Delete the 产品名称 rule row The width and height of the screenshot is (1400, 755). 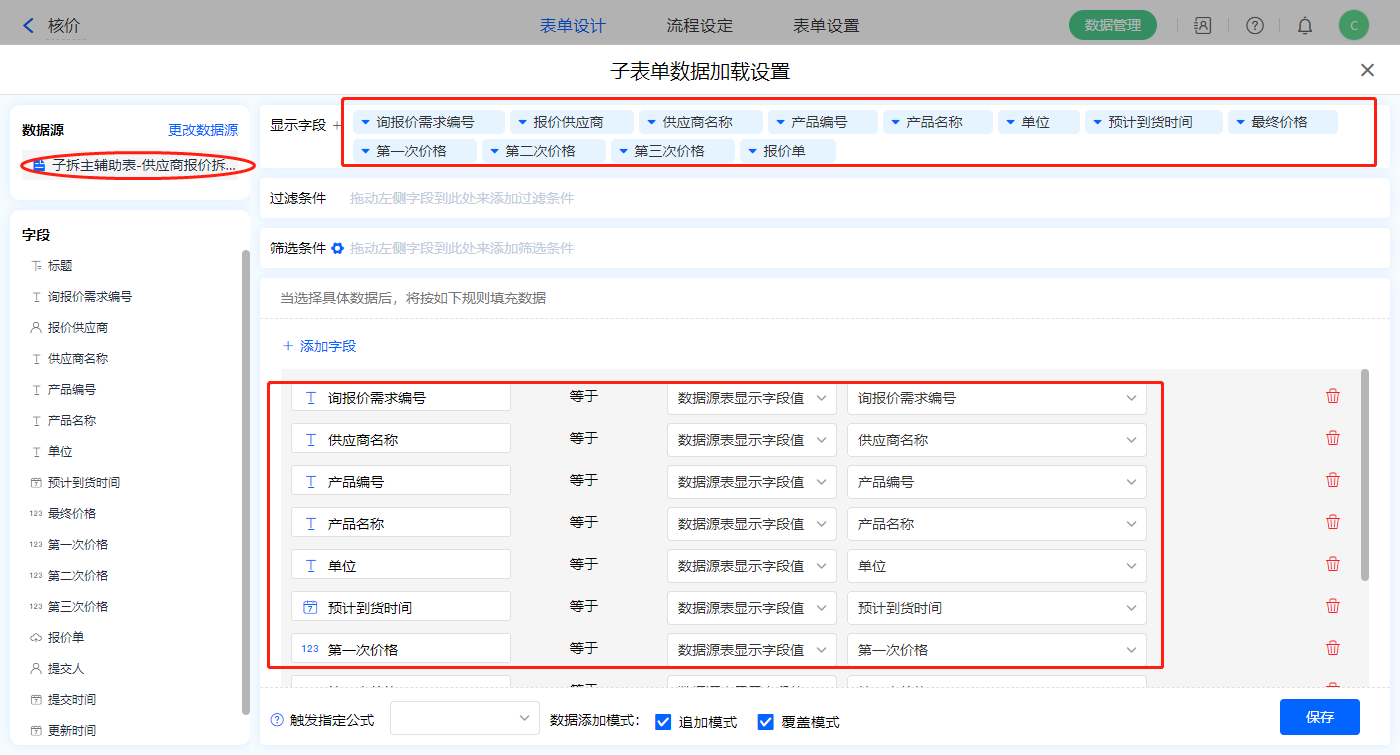[x=1332, y=523]
